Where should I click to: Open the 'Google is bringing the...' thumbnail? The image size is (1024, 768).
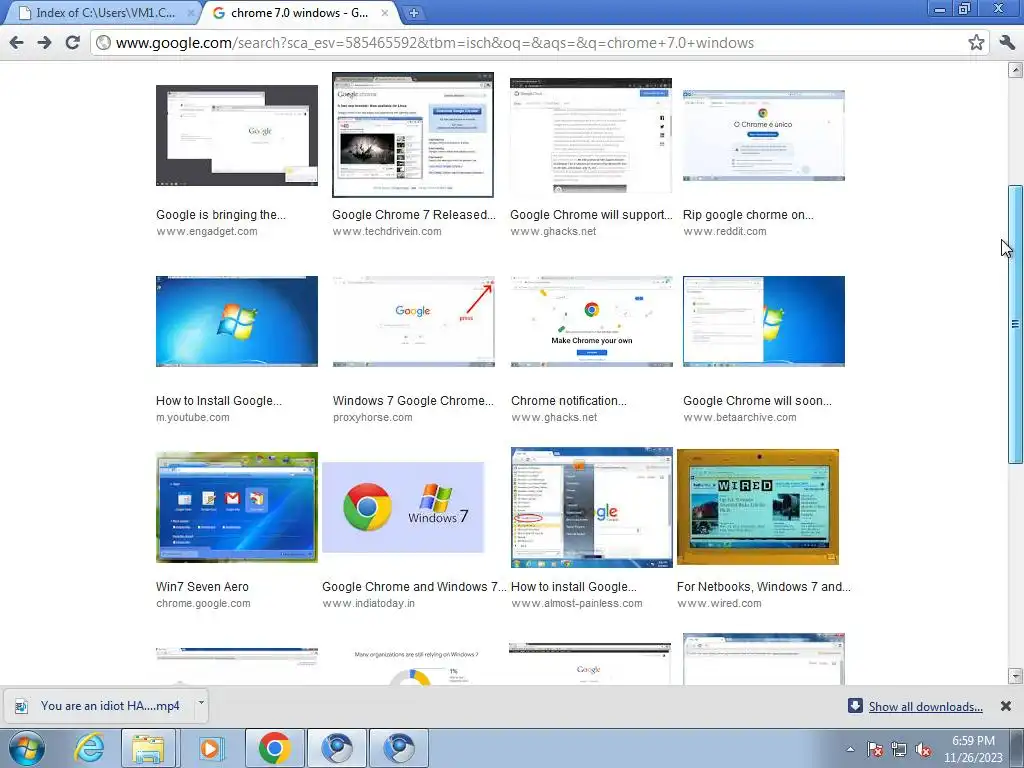coord(237,135)
